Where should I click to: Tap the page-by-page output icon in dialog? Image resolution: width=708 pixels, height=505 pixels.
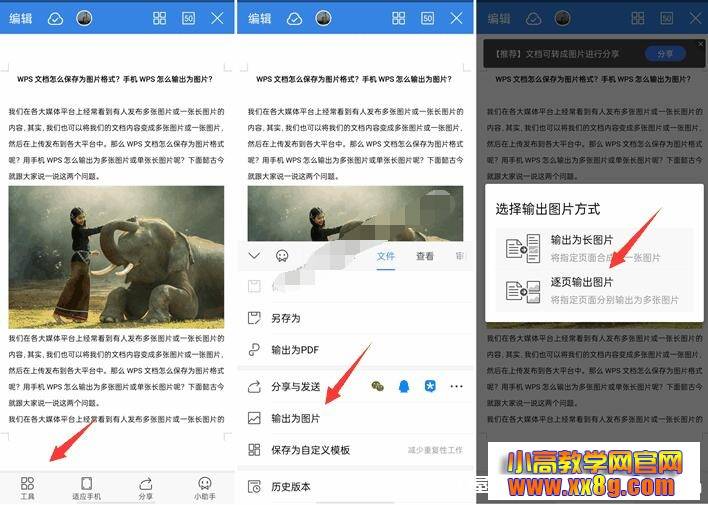click(x=523, y=291)
